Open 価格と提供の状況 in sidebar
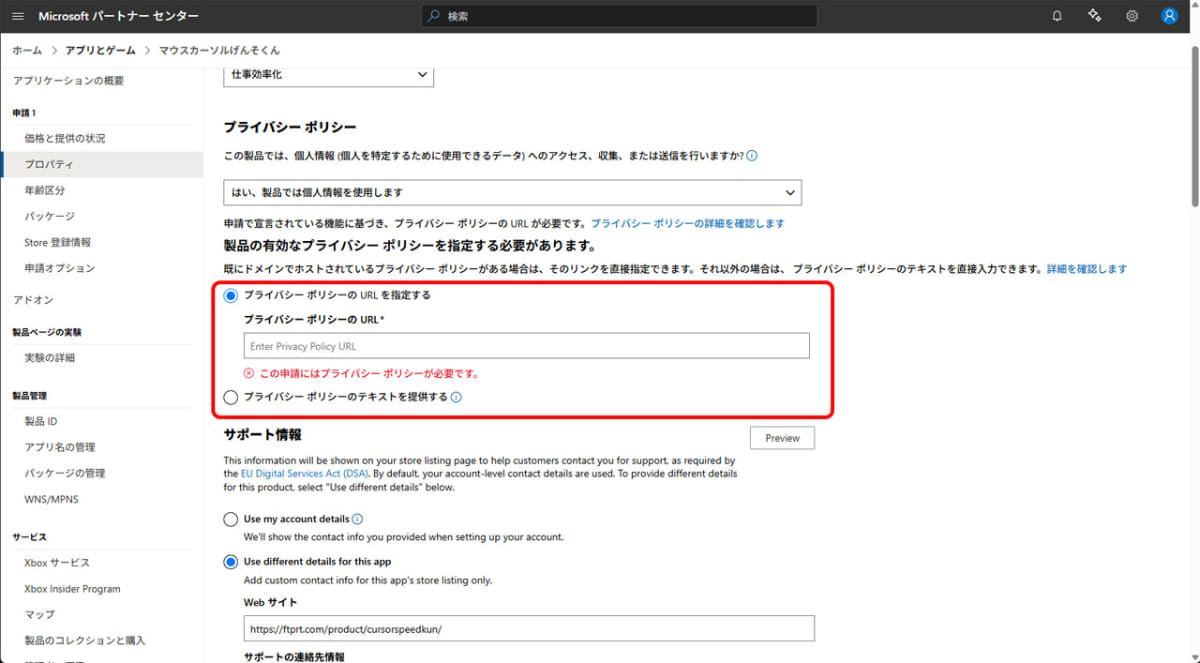 click(64, 138)
